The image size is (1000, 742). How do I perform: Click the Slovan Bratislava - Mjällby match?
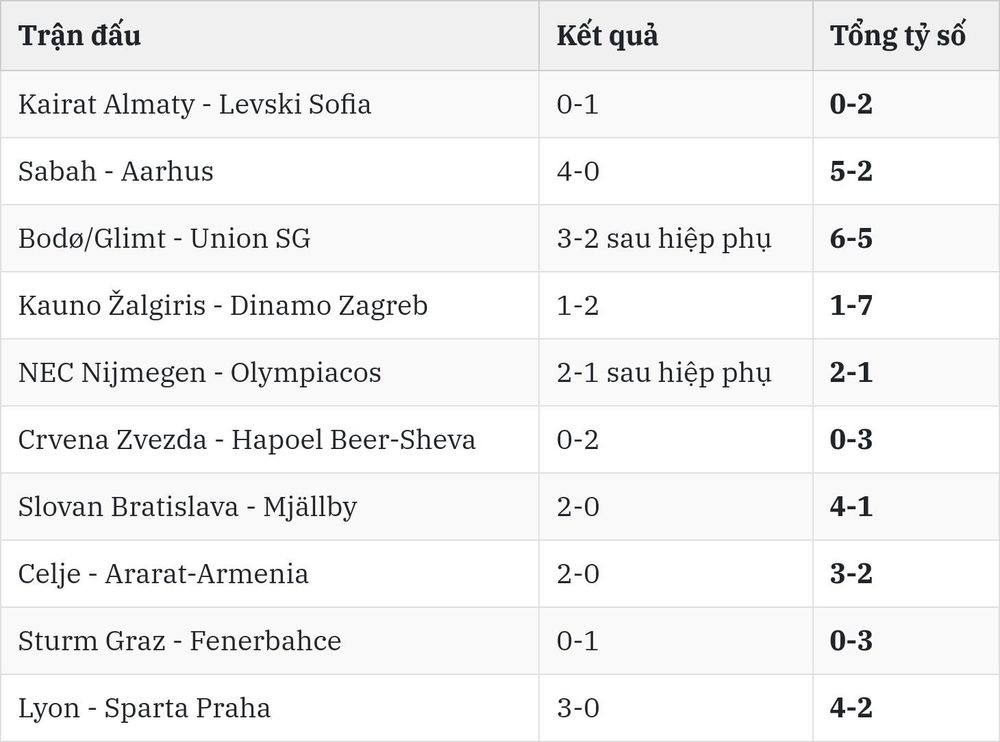188,507
